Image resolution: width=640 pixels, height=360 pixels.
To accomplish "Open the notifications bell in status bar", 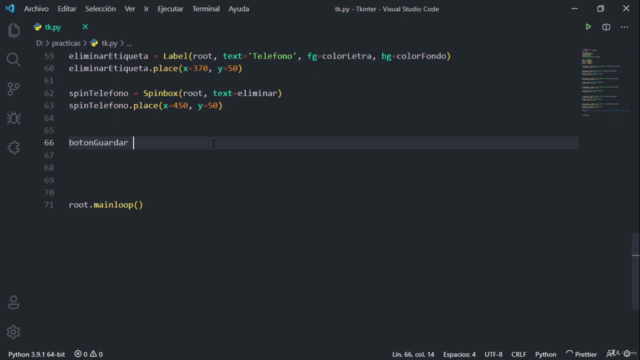I will coord(627,354).
